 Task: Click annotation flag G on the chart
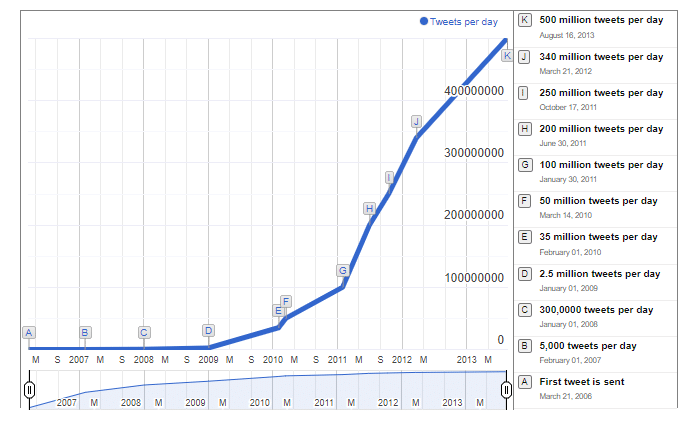point(343,270)
